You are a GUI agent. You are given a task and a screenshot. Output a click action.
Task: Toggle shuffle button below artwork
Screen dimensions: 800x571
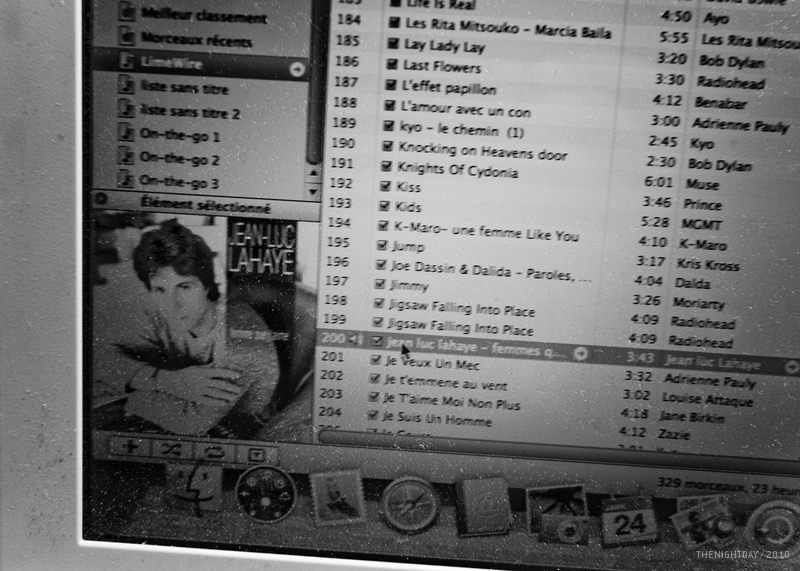pos(171,450)
